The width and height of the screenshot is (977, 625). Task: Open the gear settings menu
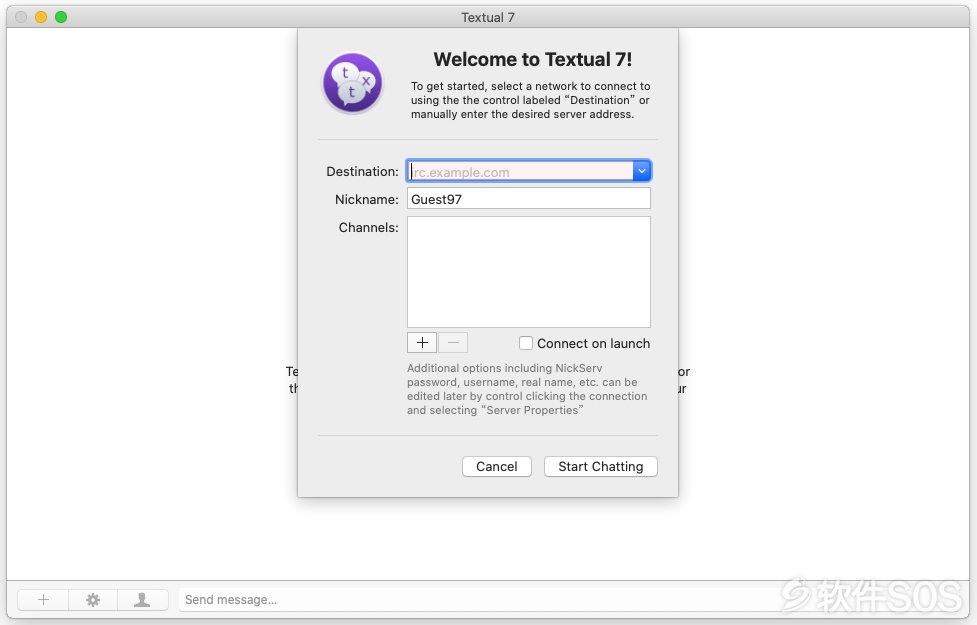(x=93, y=599)
